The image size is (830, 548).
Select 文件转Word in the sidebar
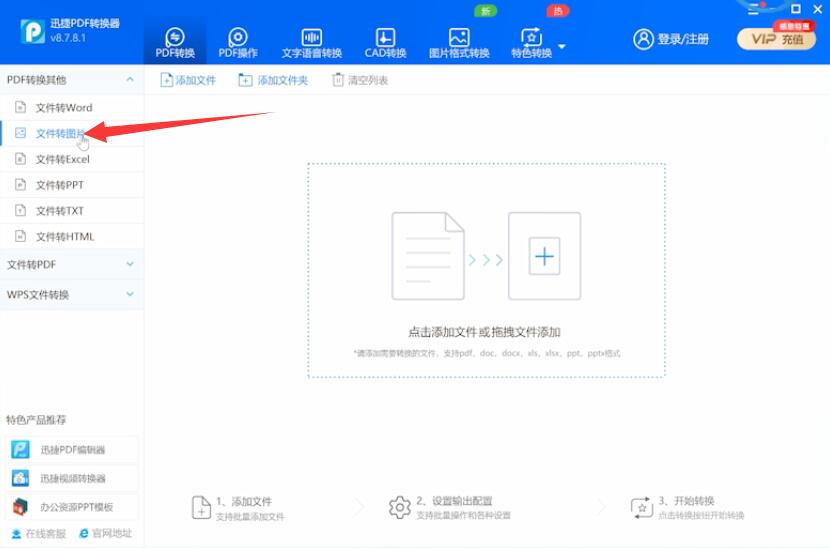pyautogui.click(x=71, y=107)
